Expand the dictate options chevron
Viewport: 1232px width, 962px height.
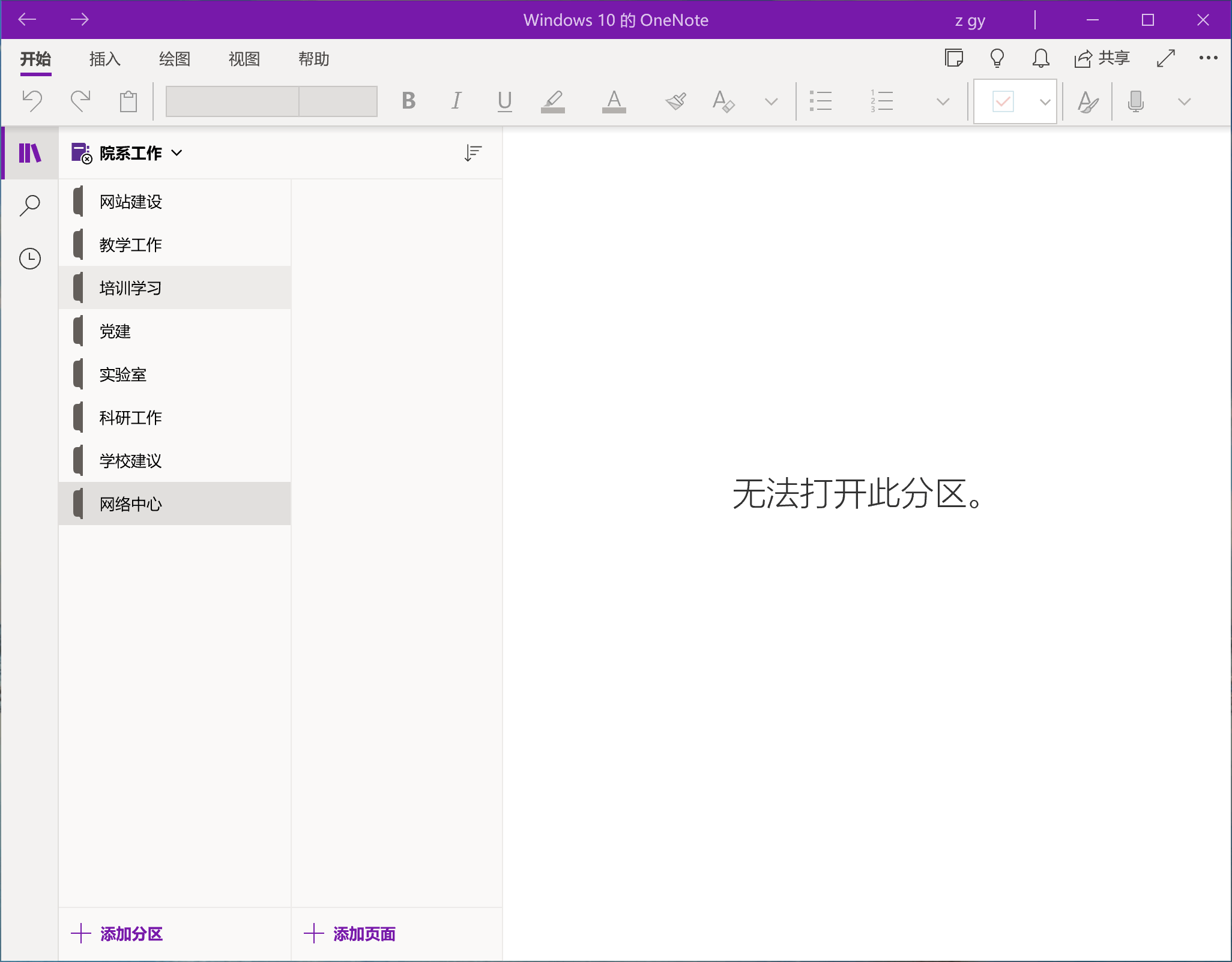tap(1184, 101)
